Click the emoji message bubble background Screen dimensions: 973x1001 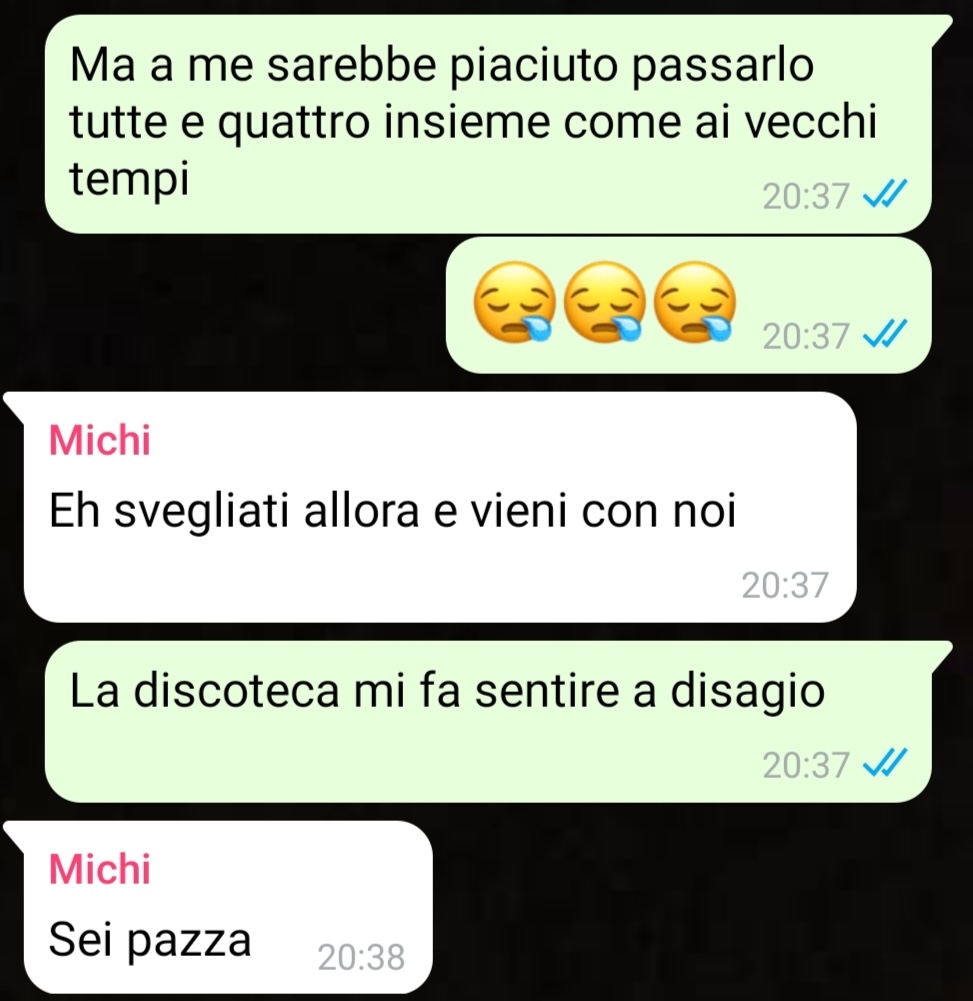pos(688,305)
